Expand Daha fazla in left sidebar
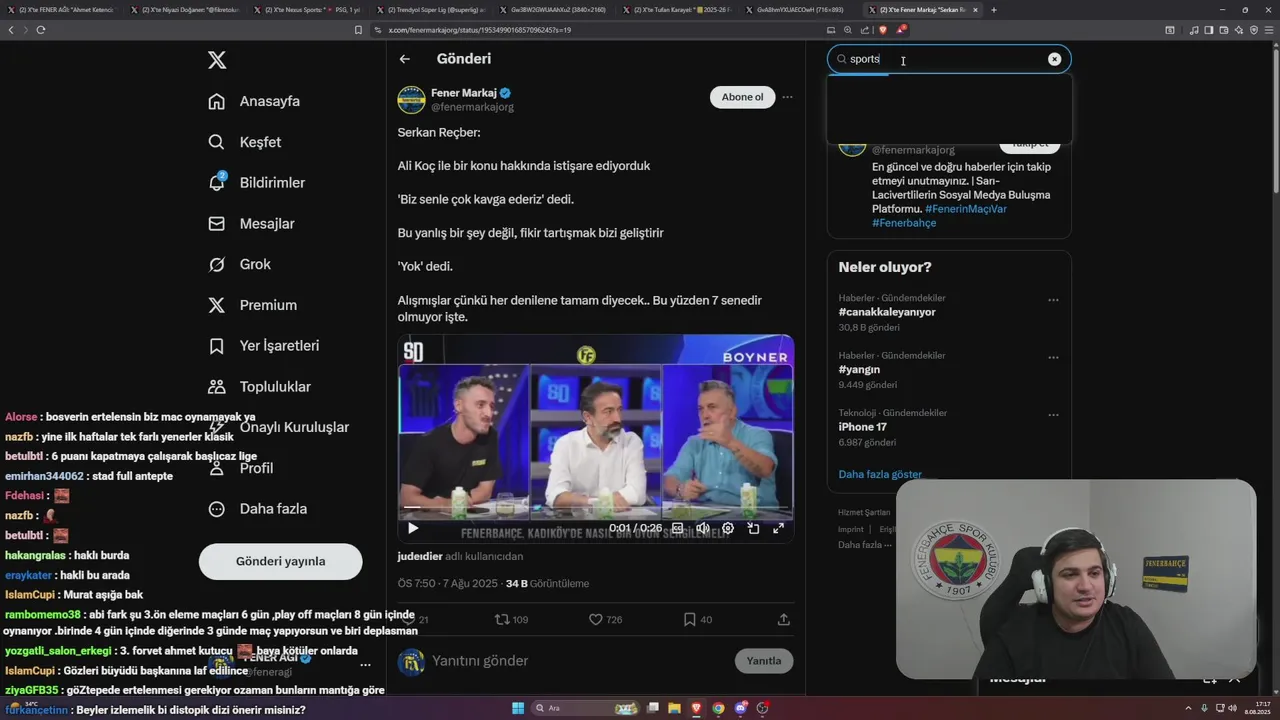 point(258,509)
